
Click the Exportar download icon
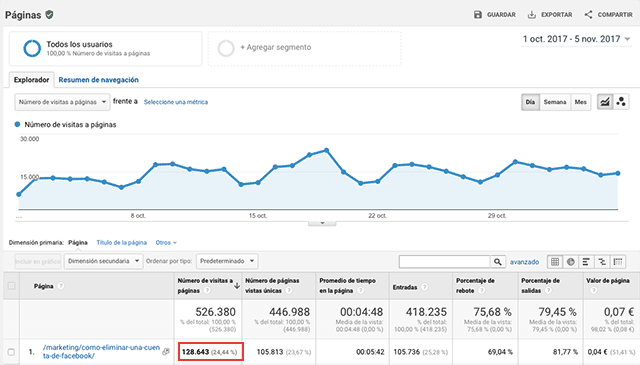click(531, 15)
